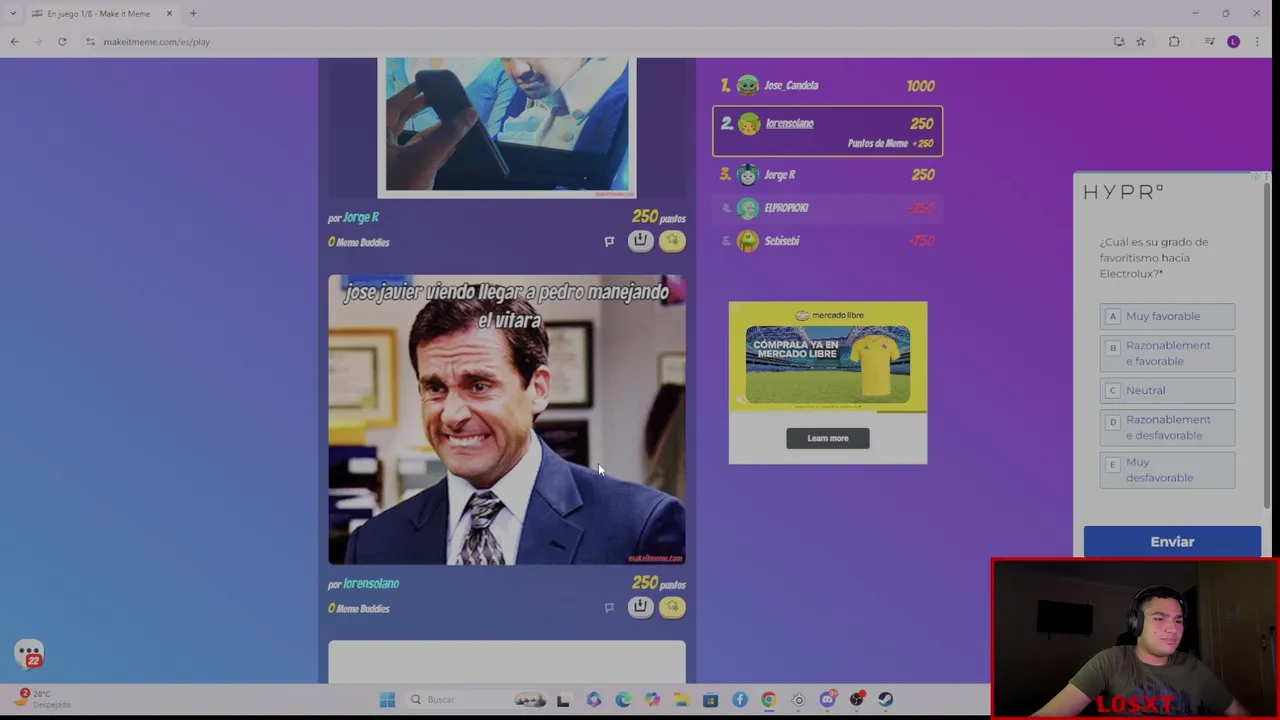Screen dimensions: 1280x720
Task: Switch to Google Chrome on the taskbar
Action: [769, 700]
